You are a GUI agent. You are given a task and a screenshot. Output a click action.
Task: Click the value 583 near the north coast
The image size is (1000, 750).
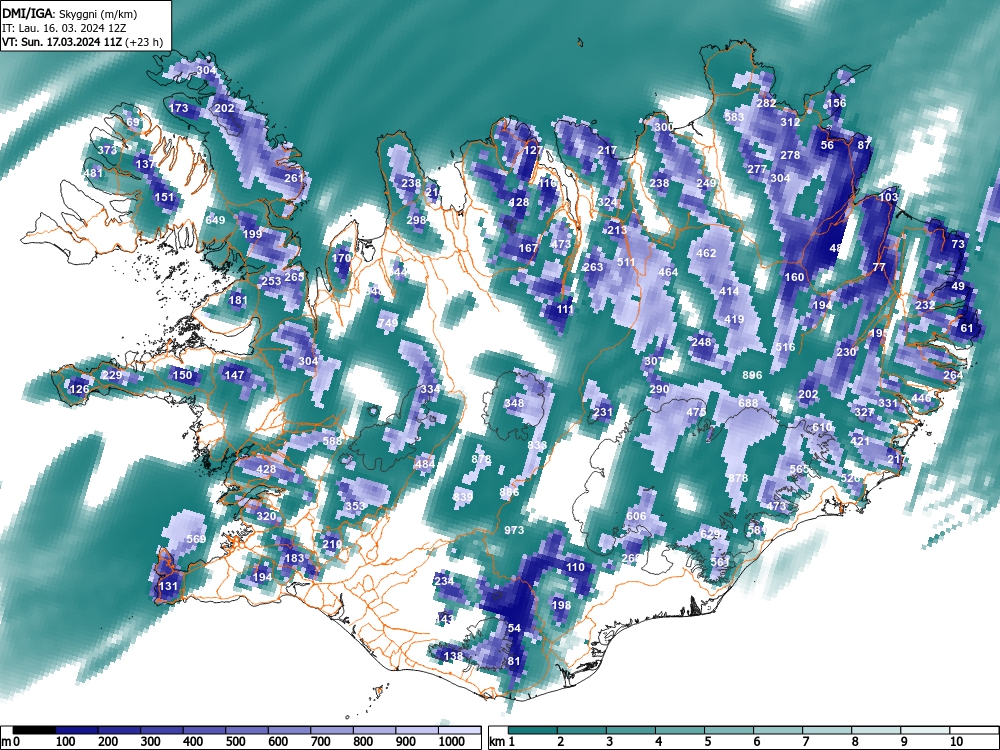735,117
